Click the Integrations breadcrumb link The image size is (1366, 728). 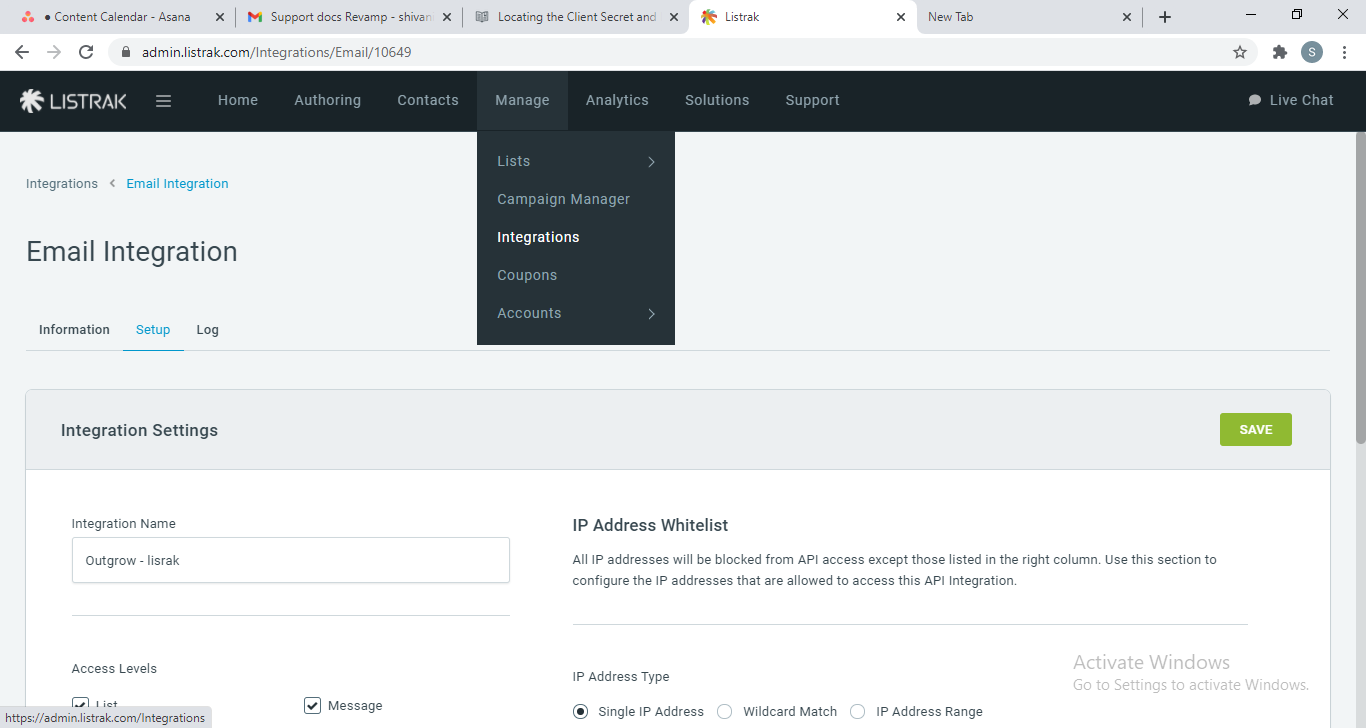pos(62,184)
